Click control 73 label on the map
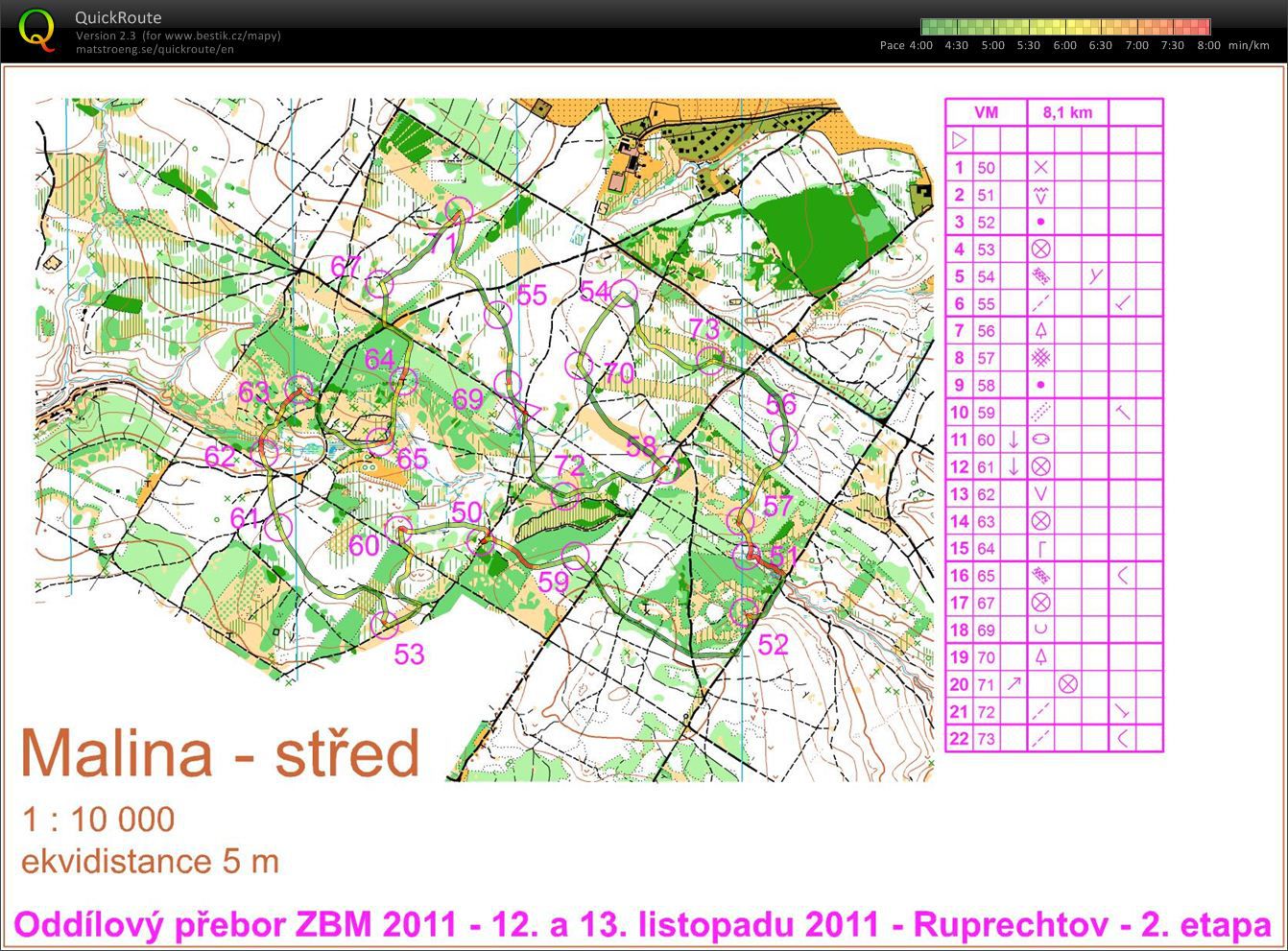Viewport: 1288px width, 951px height. (x=704, y=329)
